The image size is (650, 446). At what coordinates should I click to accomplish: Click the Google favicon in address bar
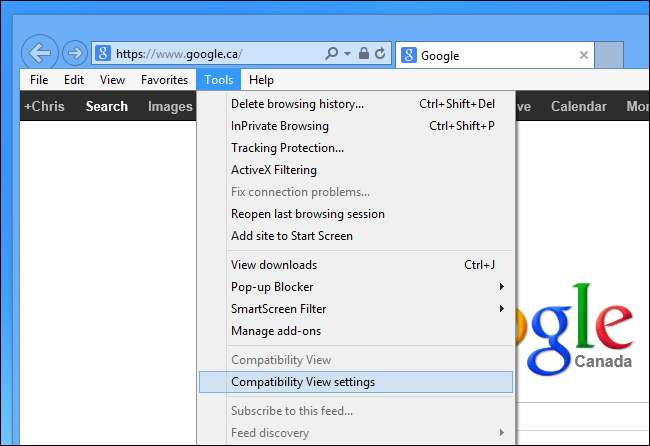[103, 53]
